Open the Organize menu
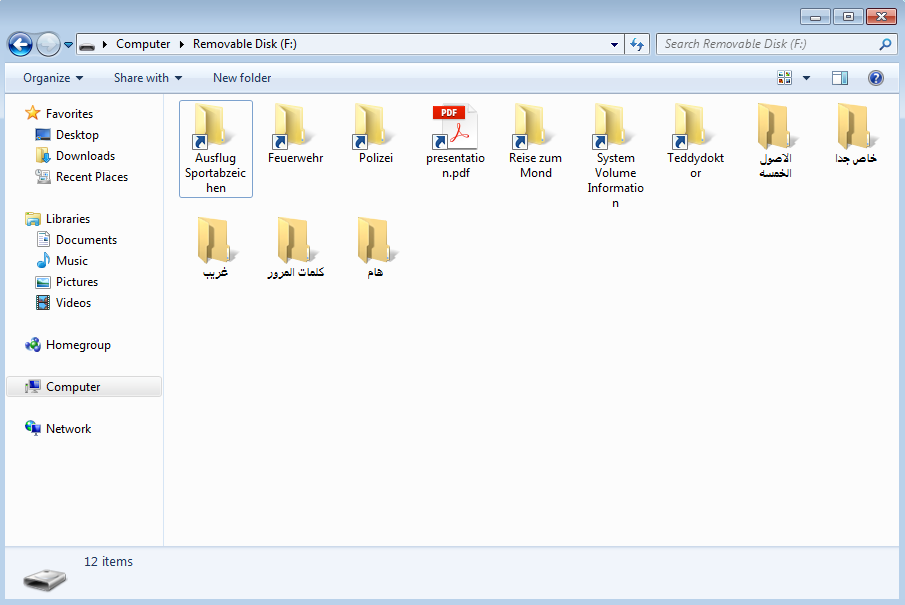The image size is (905, 605). pyautogui.click(x=53, y=78)
